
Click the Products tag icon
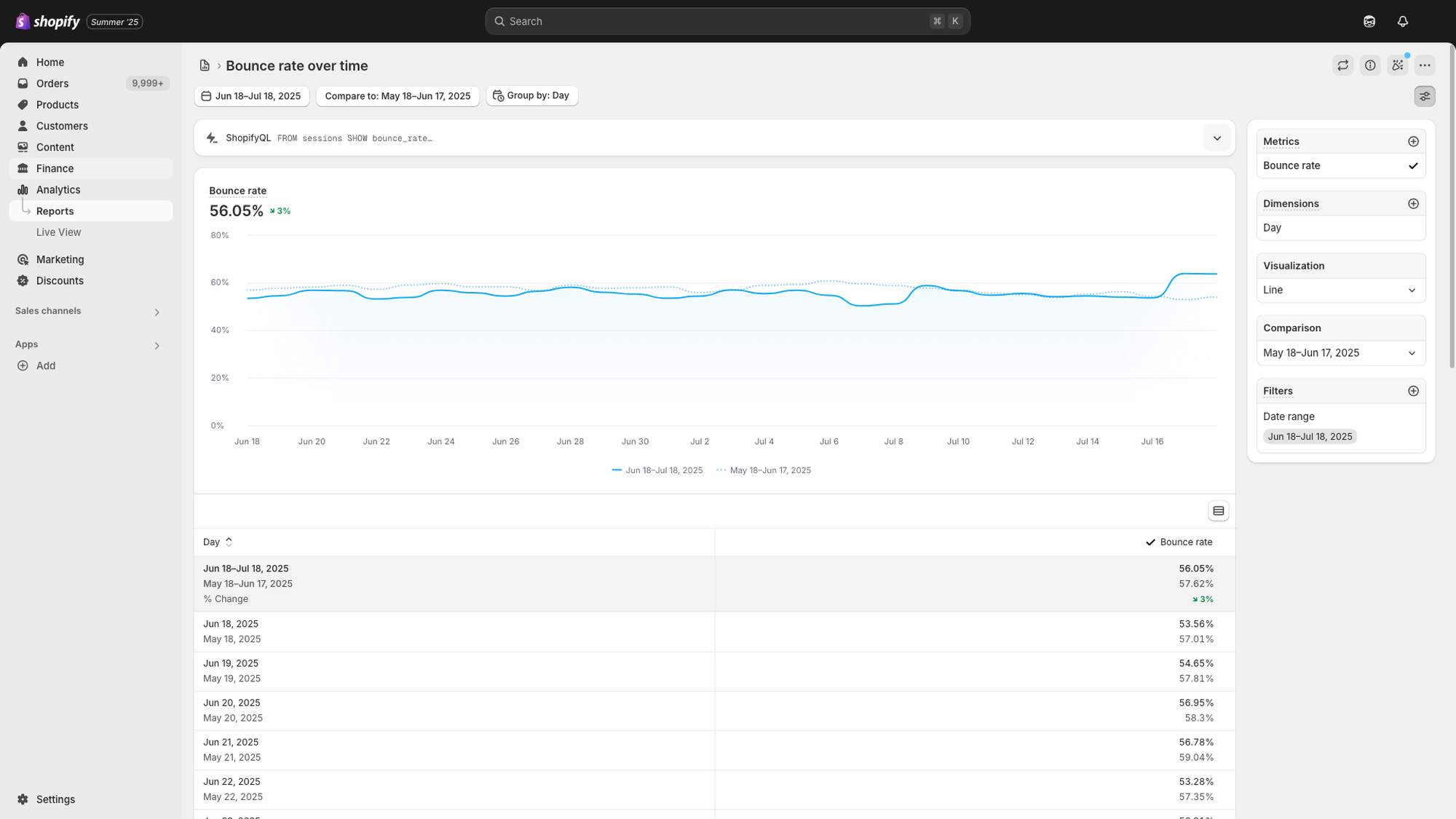23,105
